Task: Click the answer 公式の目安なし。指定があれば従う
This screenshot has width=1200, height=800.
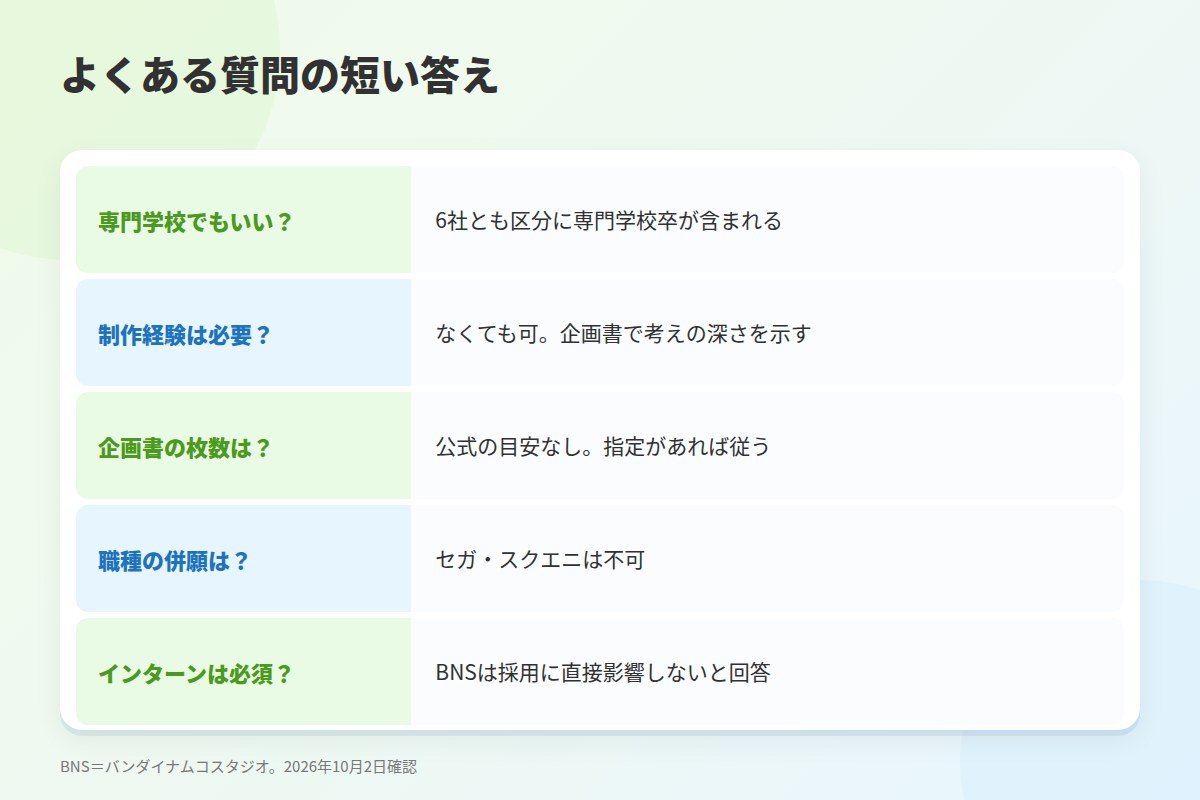Action: 603,447
